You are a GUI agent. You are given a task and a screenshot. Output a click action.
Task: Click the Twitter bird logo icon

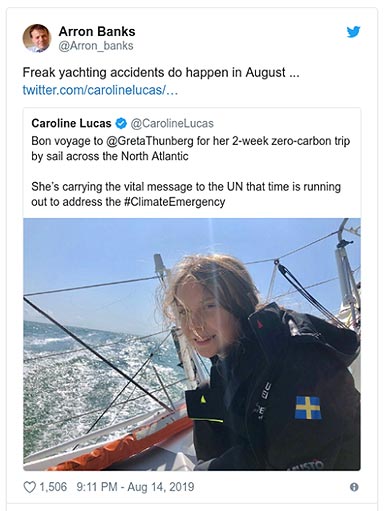pos(353,32)
